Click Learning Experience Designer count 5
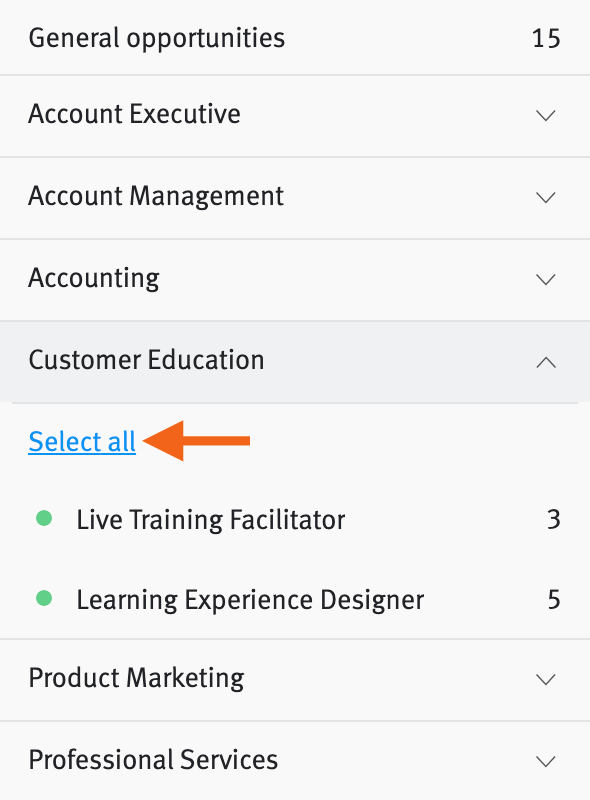This screenshot has height=800, width=590. [x=554, y=599]
